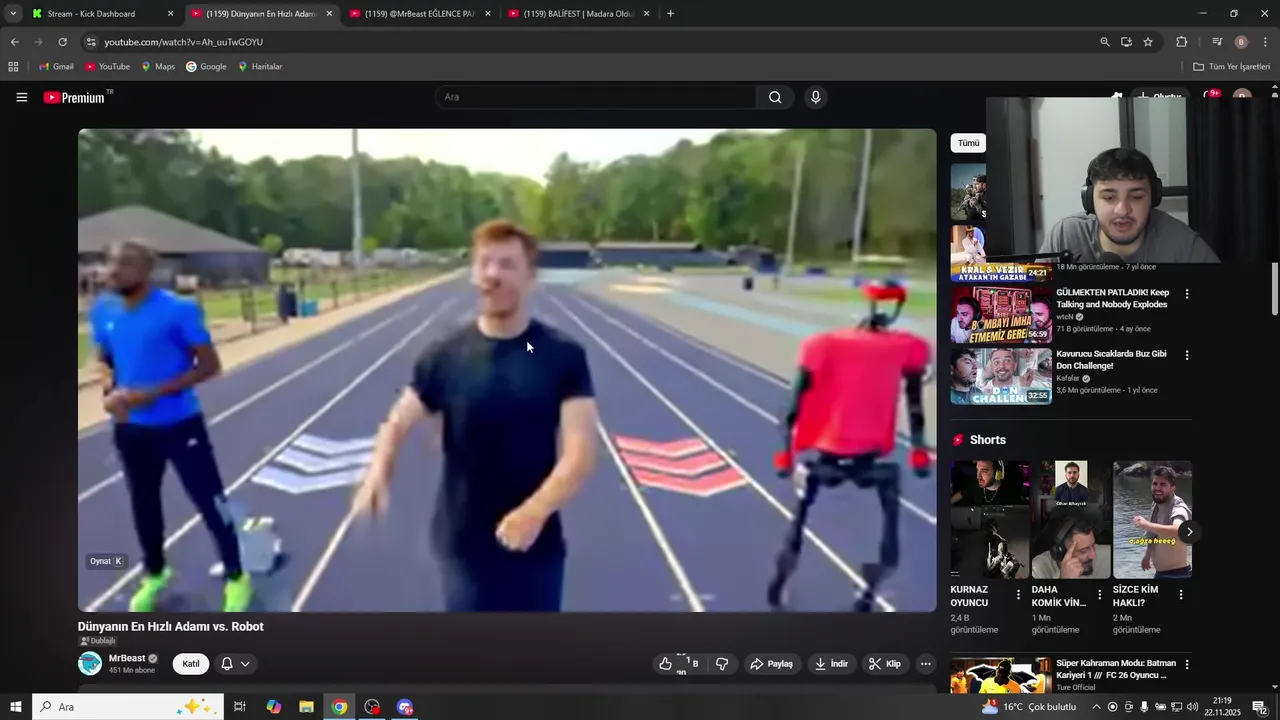This screenshot has width=1280, height=720.
Task: Open the SİZCE KİM HAKLI short thumbnail
Action: (x=1152, y=519)
